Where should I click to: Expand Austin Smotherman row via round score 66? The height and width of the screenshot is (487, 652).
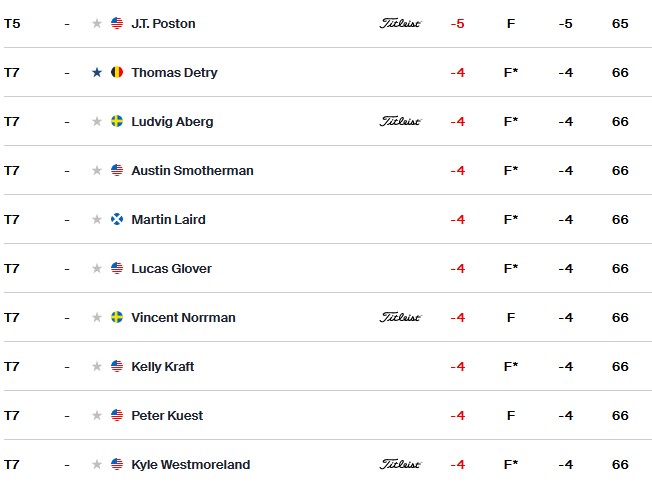[620, 171]
